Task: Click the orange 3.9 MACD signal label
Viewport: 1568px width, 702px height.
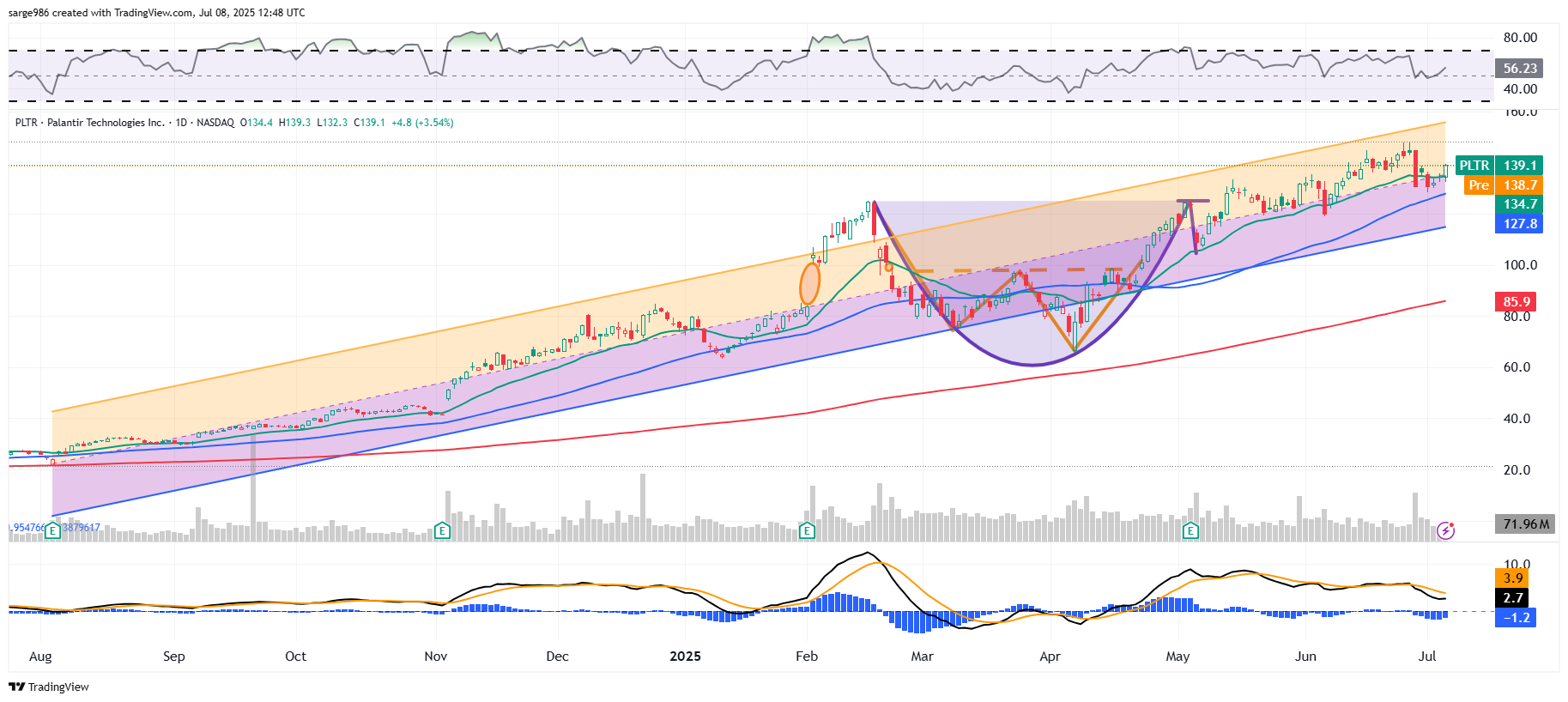Action: tap(1513, 578)
